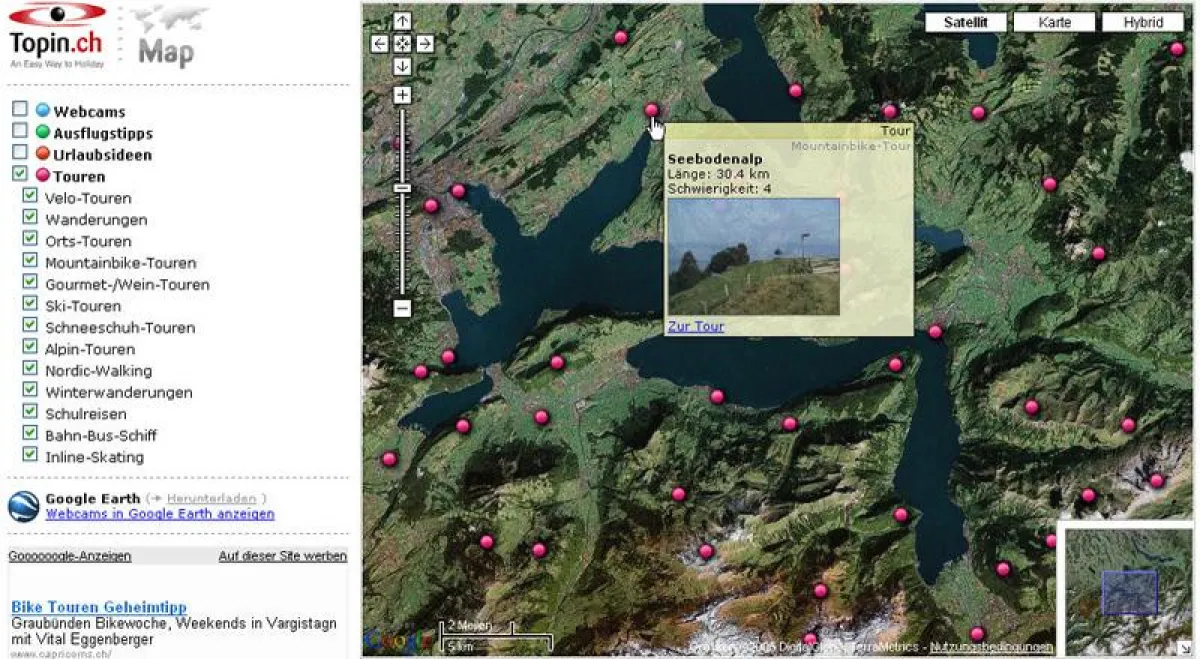The image size is (1200, 659).
Task: Uncheck the Mountainbike-Touren checkbox
Action: point(30,261)
